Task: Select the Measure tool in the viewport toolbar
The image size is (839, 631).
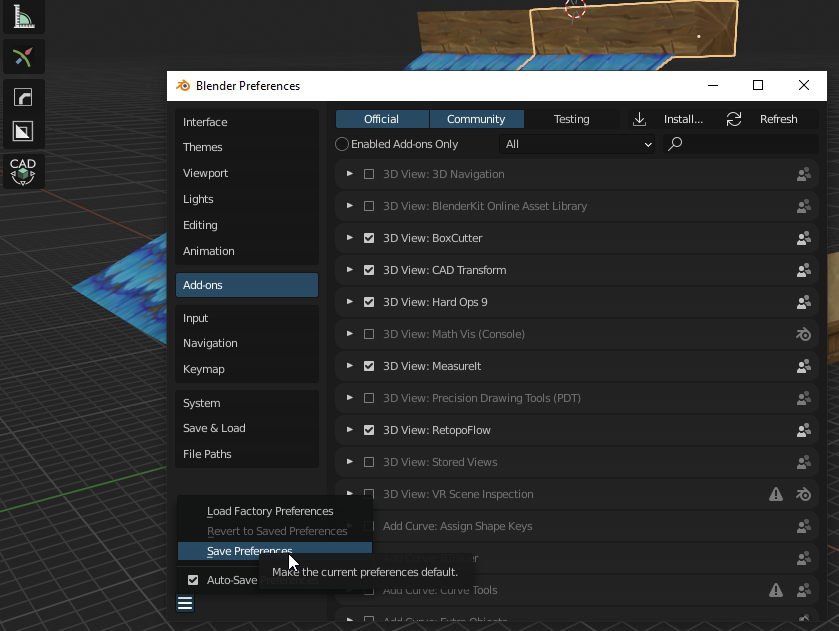Action: [x=24, y=17]
